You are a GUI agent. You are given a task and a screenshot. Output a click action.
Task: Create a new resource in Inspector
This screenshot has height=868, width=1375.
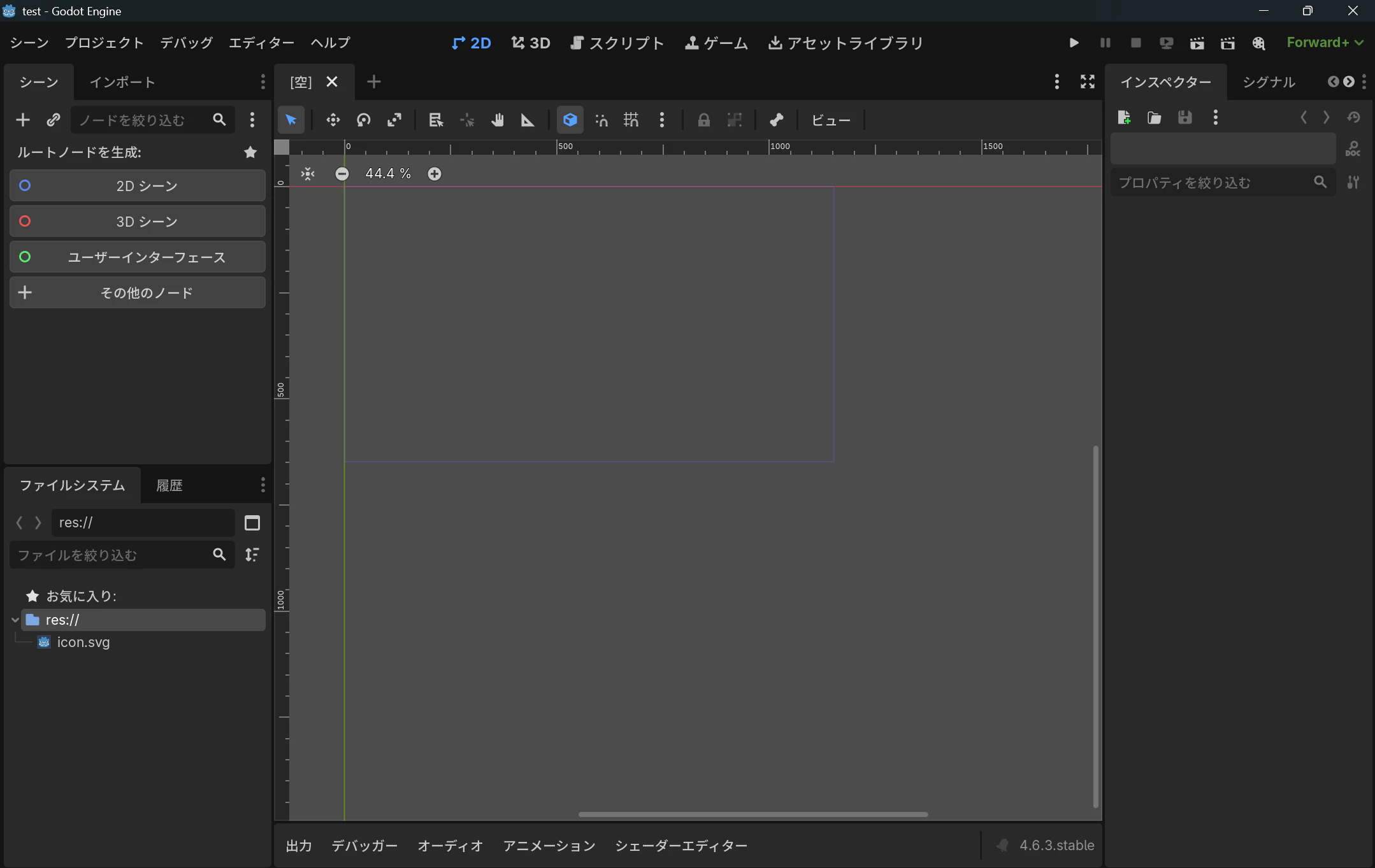pos(1124,117)
